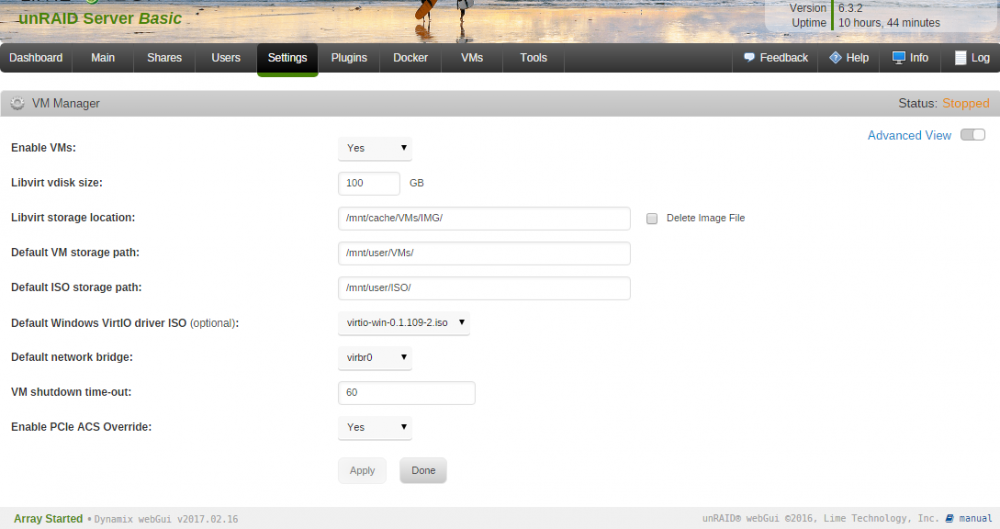
Task: Click the Feedback speech bubble icon
Action: click(749, 57)
